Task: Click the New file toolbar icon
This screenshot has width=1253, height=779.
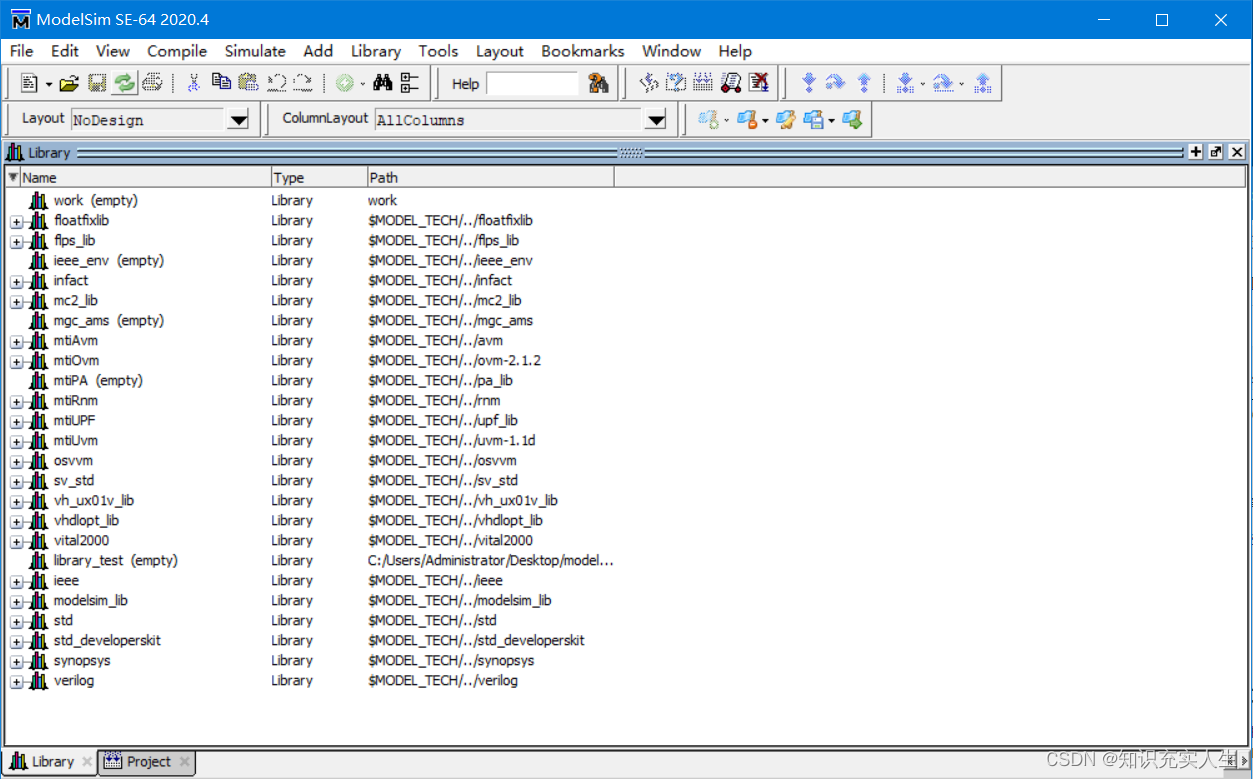Action: click(30, 83)
